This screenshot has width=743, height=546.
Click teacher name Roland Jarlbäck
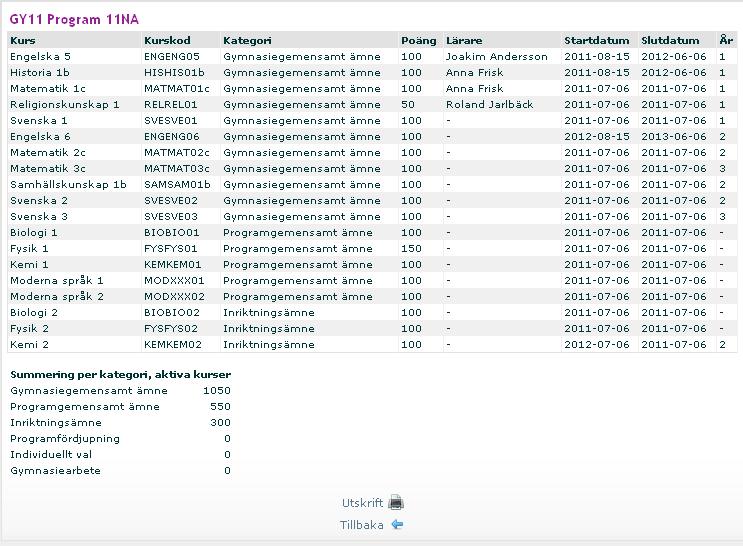click(x=489, y=105)
